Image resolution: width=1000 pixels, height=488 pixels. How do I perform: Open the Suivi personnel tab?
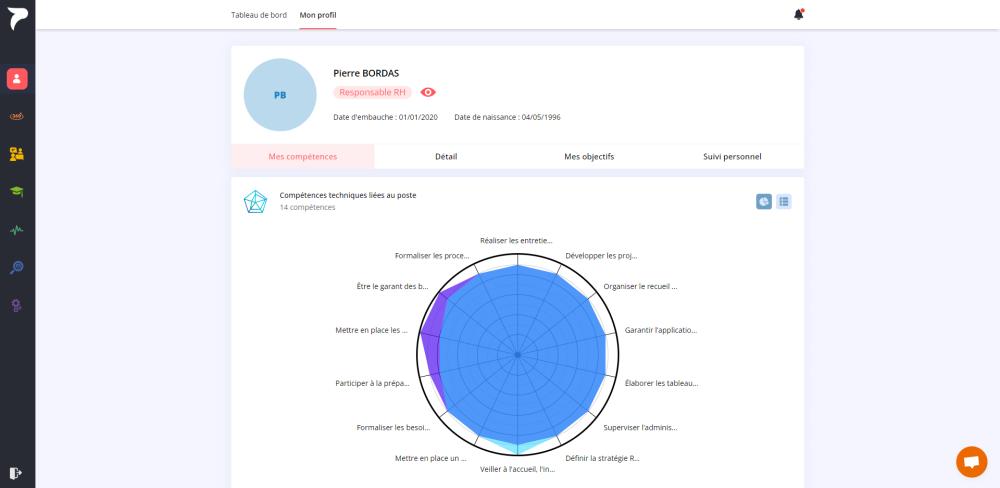(732, 156)
